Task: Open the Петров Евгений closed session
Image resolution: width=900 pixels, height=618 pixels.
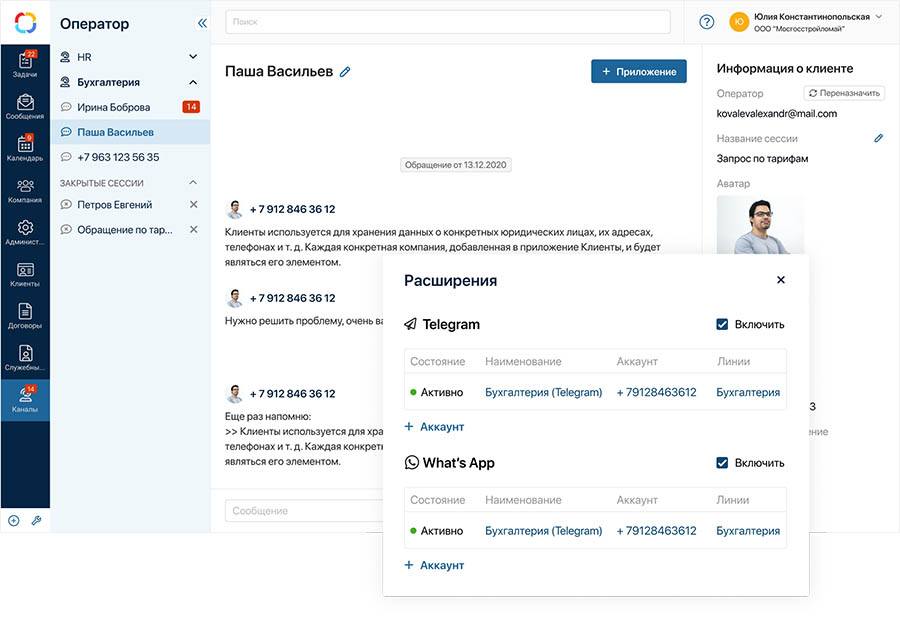Action: coord(114,204)
